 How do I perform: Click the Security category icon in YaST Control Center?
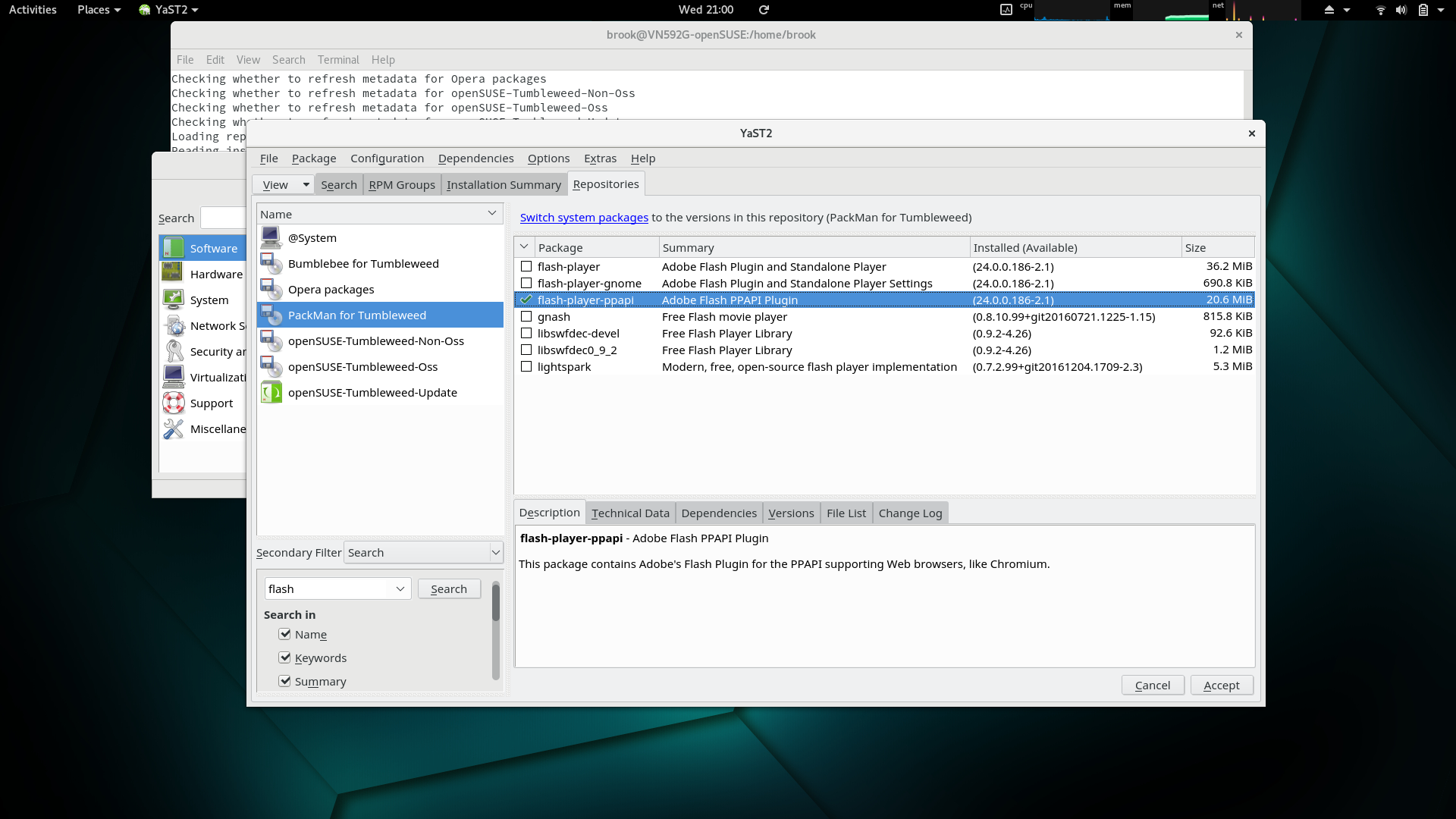[x=174, y=351]
